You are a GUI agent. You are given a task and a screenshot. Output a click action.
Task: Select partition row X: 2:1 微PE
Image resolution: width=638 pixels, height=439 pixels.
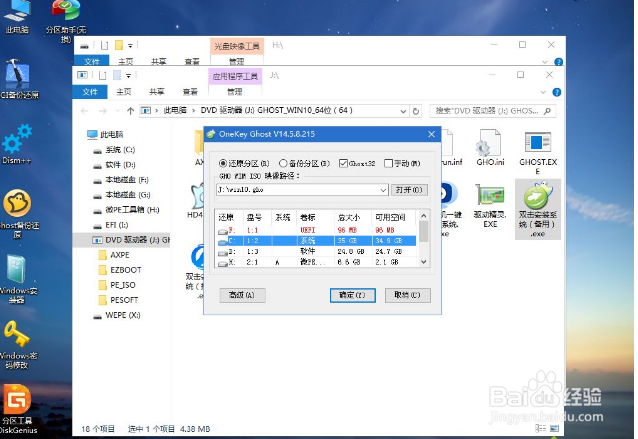click(x=316, y=262)
